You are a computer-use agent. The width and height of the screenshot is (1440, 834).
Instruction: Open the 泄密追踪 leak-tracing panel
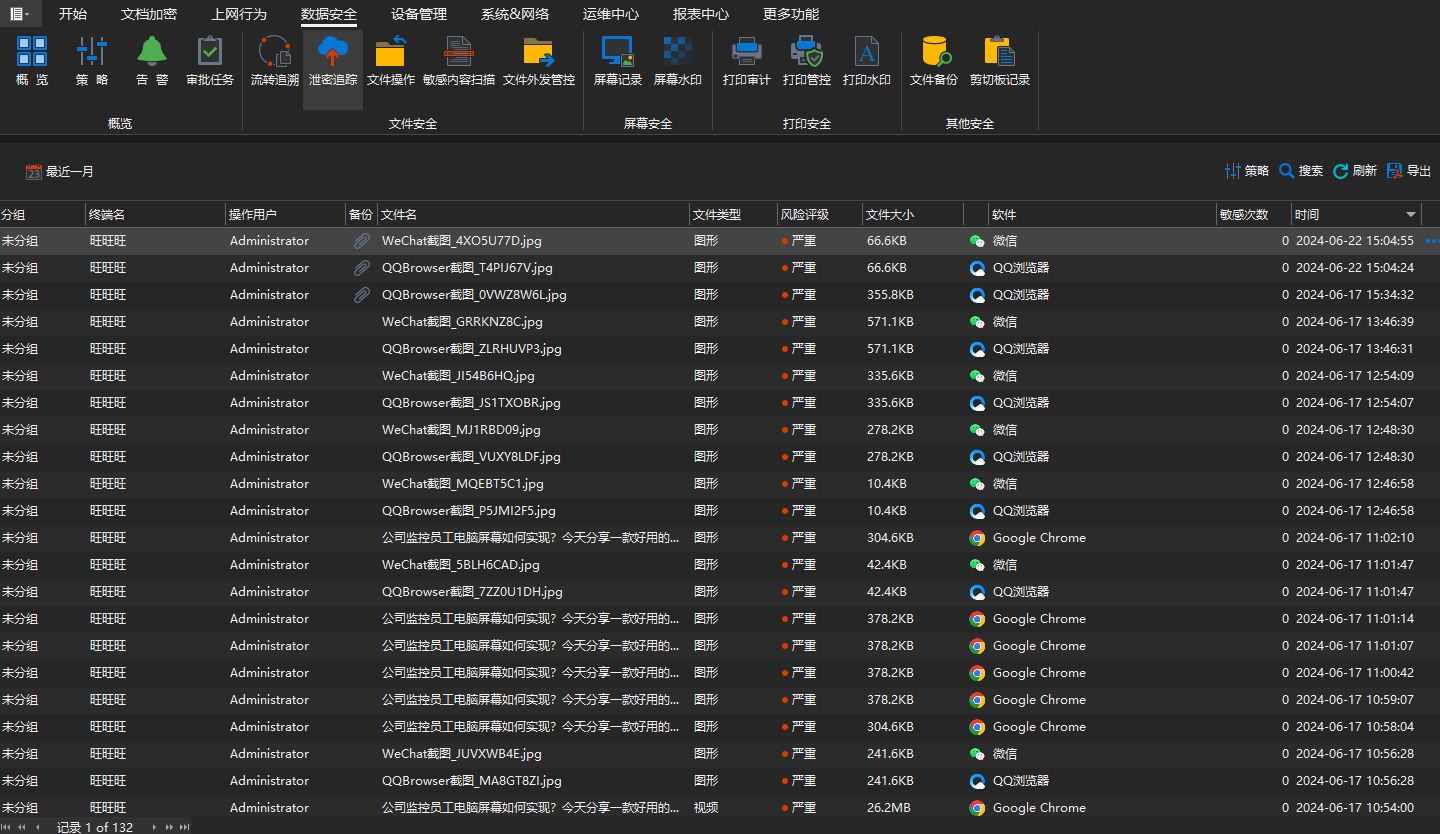[332, 63]
